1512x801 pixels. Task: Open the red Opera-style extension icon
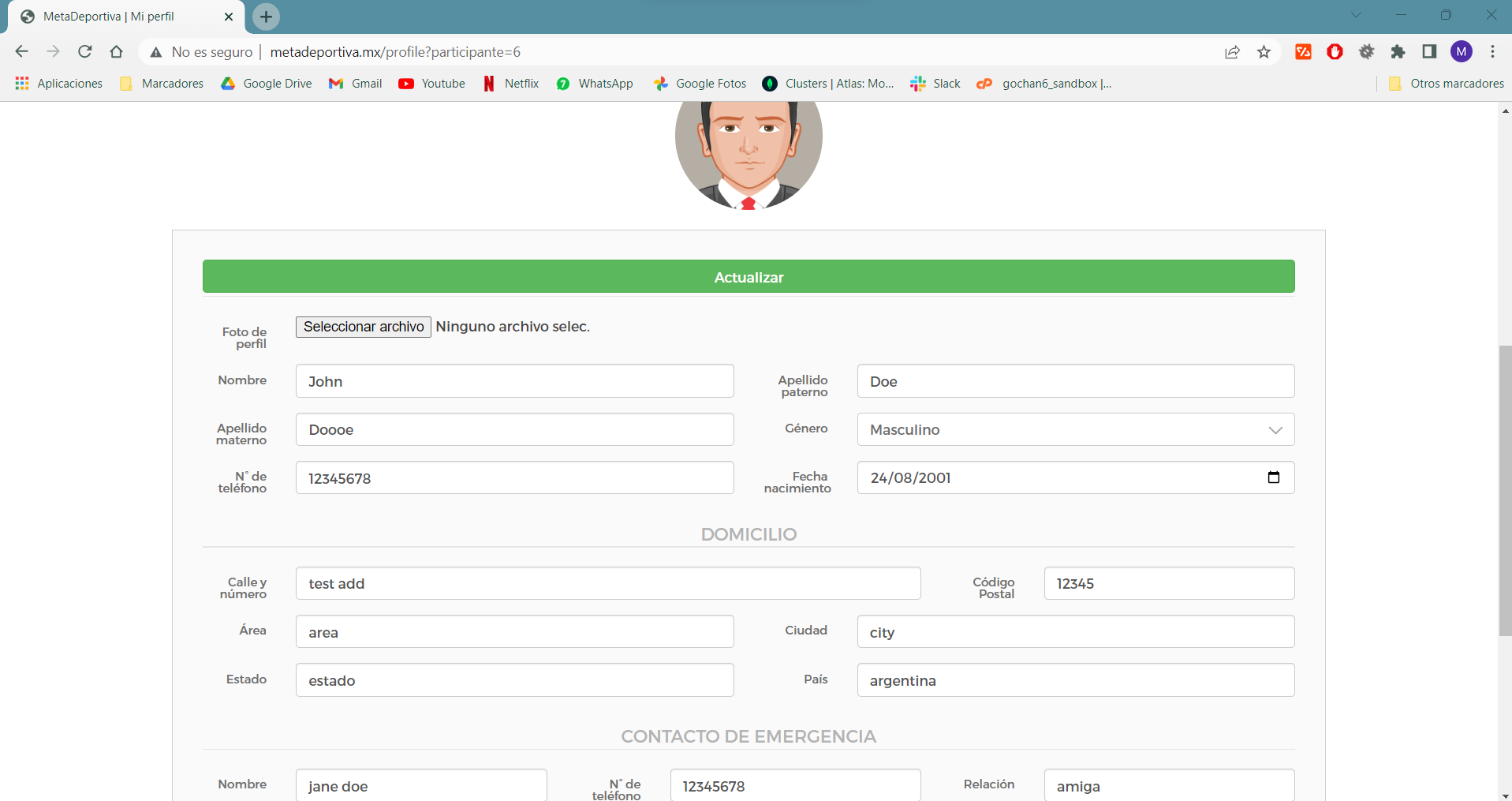point(1335,52)
